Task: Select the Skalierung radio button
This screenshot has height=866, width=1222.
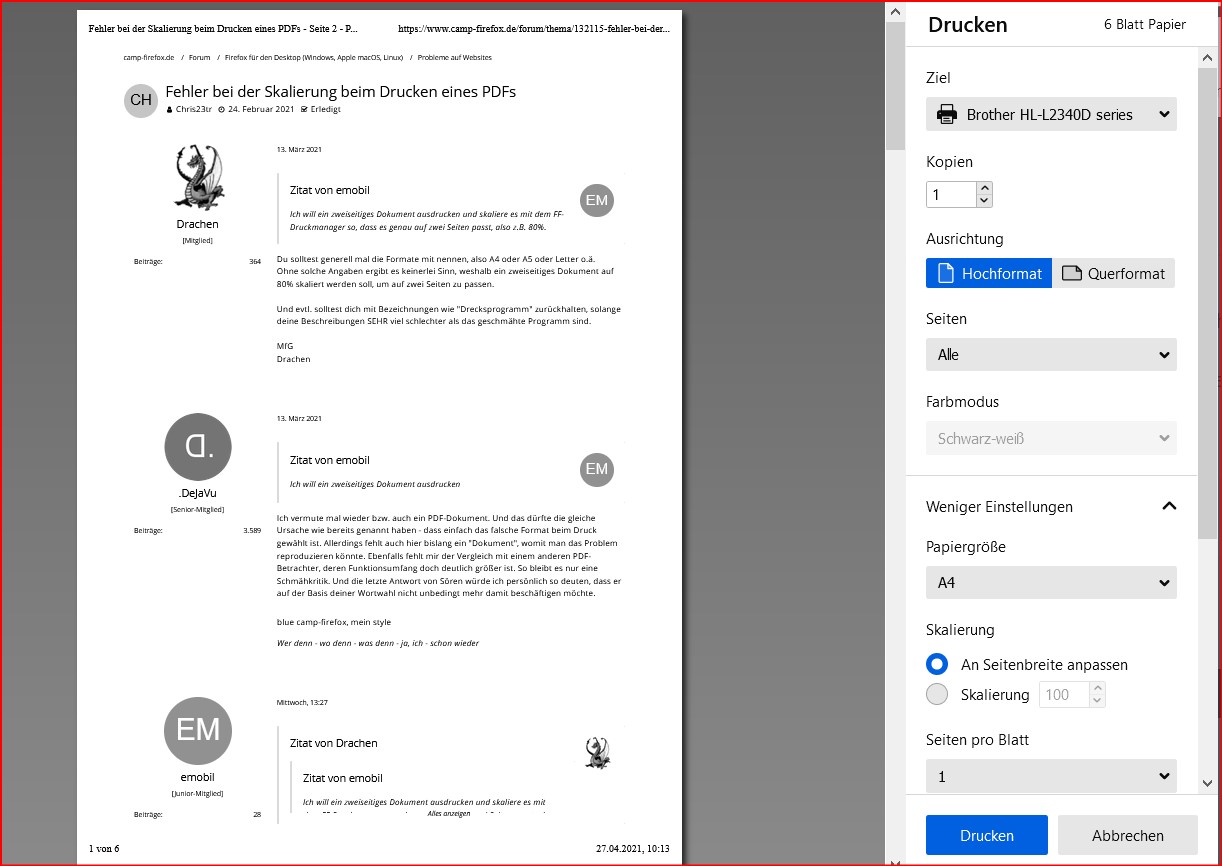Action: coord(937,694)
